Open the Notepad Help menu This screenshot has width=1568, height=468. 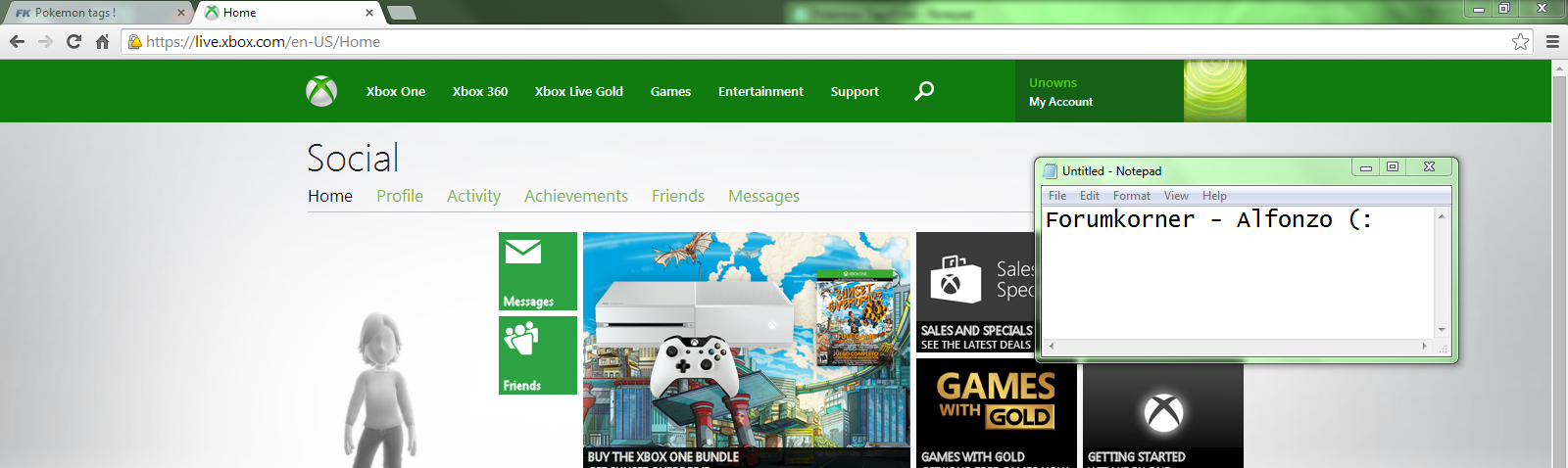(x=1214, y=196)
